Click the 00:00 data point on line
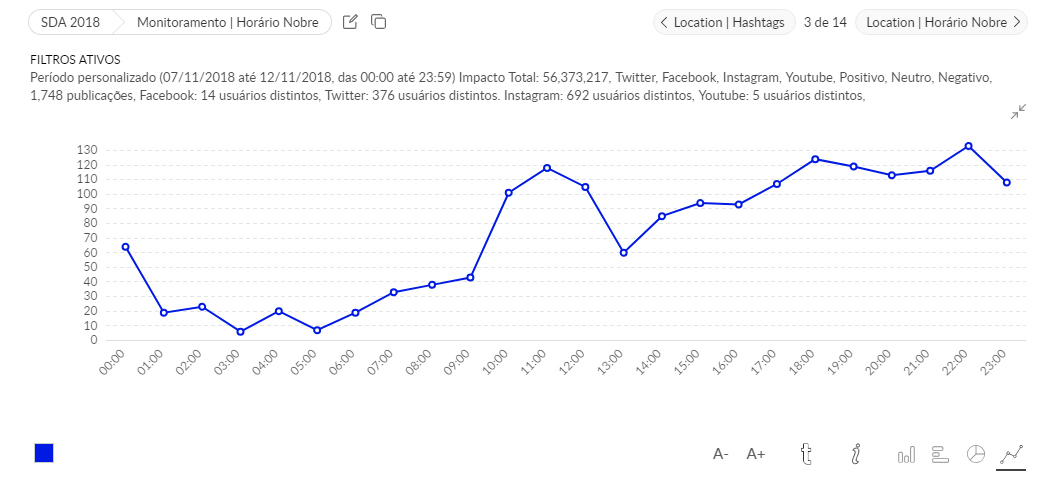This screenshot has width=1048, height=492. [x=125, y=247]
